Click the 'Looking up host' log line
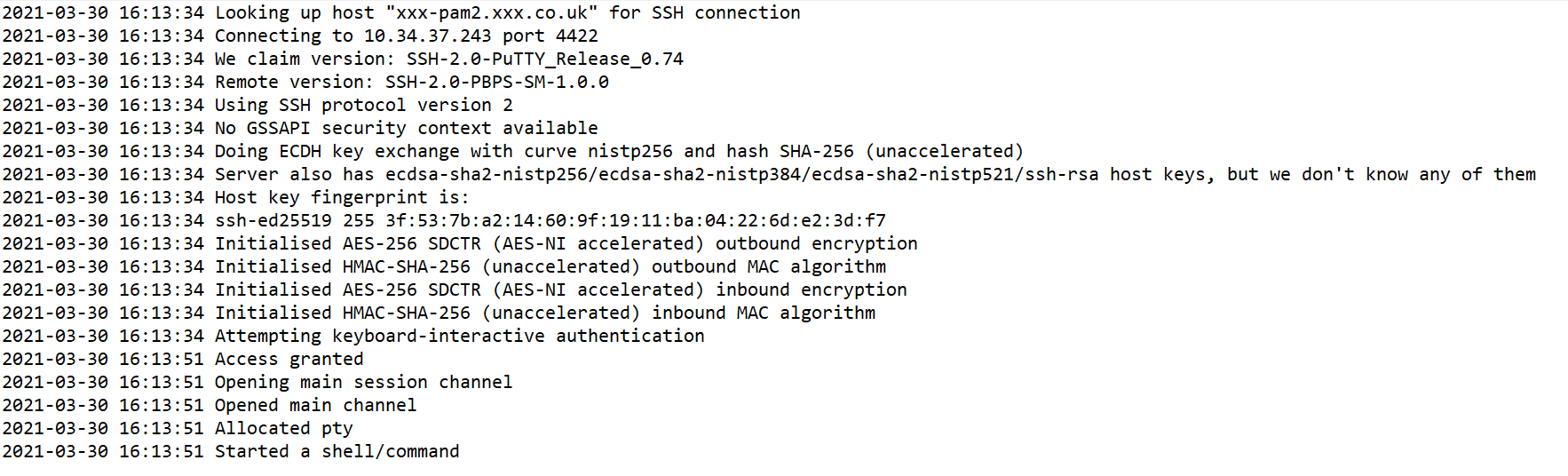 pyautogui.click(x=400, y=13)
